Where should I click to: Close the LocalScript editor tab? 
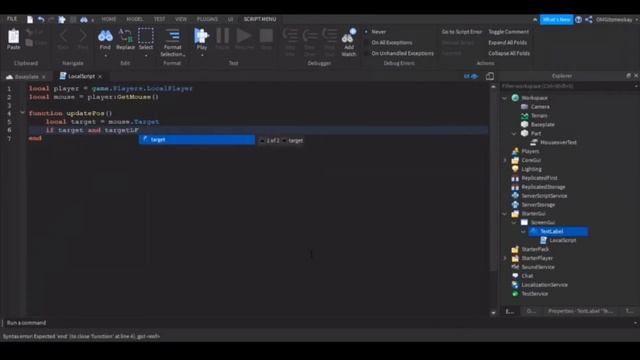point(100,76)
